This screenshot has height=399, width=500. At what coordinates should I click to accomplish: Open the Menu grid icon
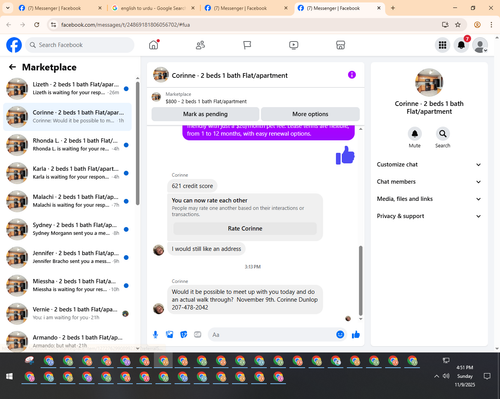tap(442, 45)
